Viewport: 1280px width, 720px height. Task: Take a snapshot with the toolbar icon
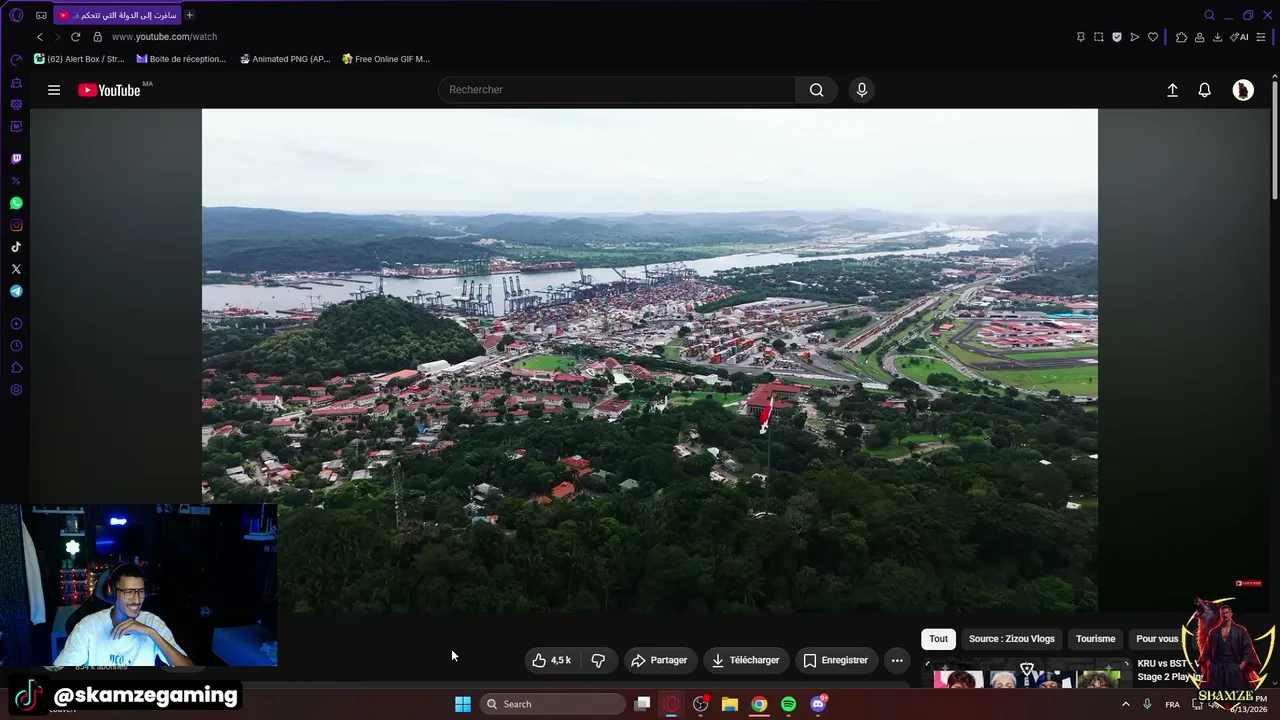pyautogui.click(x=1099, y=37)
